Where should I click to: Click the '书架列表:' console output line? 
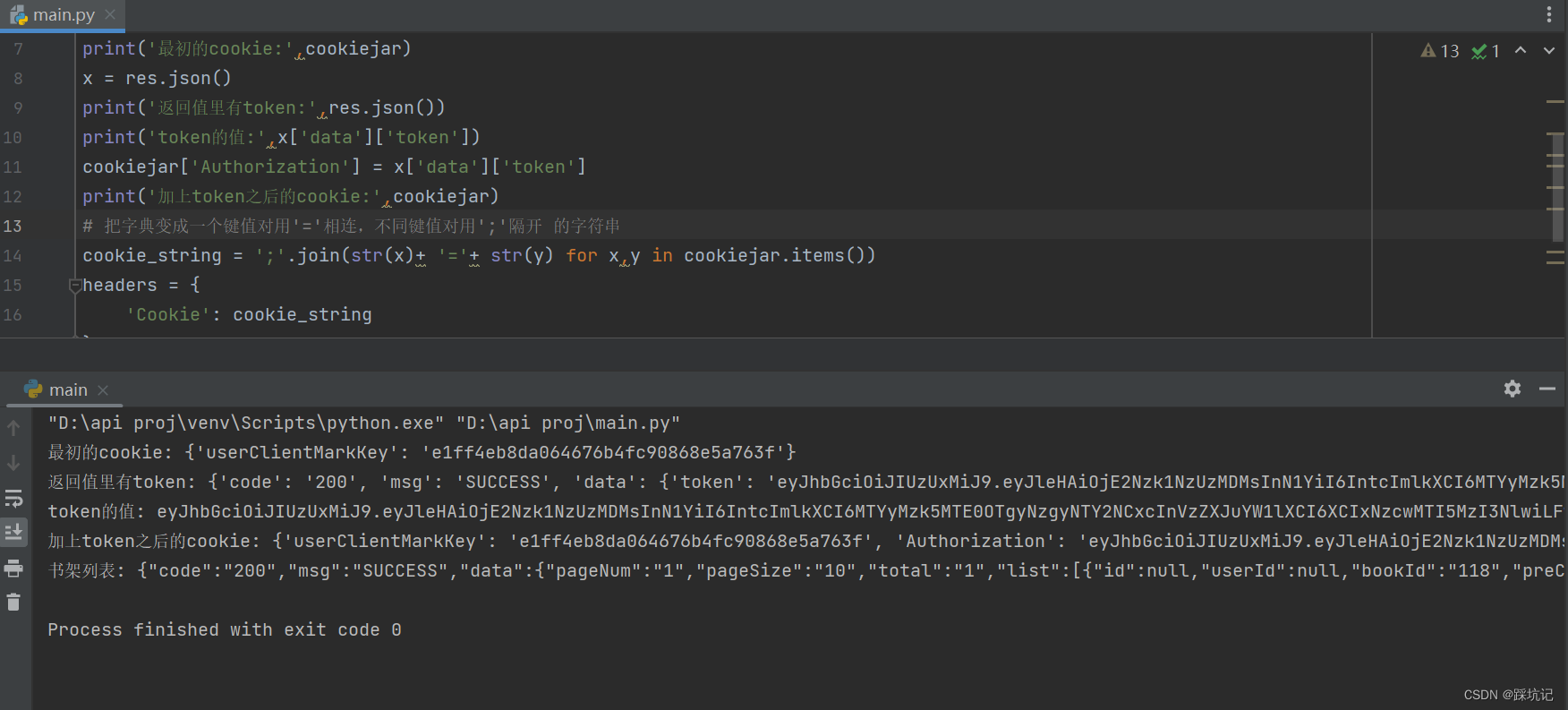(805, 570)
